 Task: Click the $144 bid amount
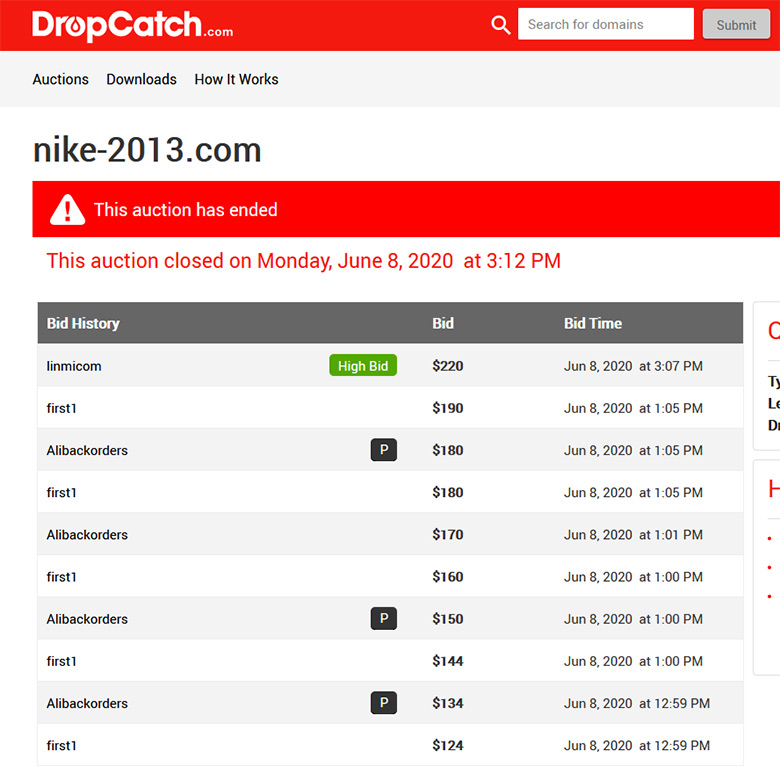pyautogui.click(x=448, y=661)
